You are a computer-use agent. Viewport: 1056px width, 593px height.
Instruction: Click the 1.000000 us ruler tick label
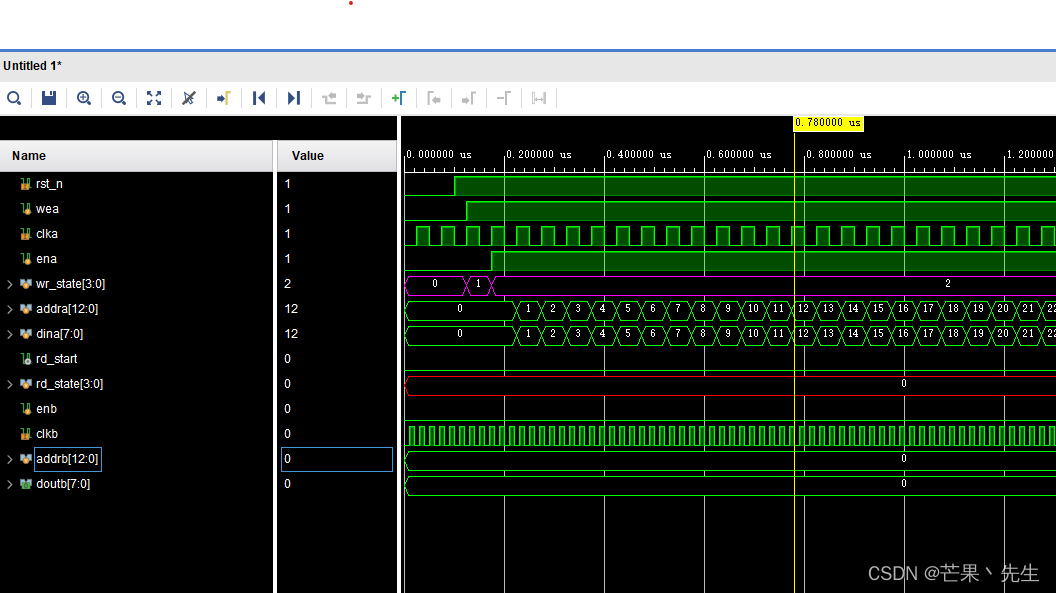tap(939, 154)
